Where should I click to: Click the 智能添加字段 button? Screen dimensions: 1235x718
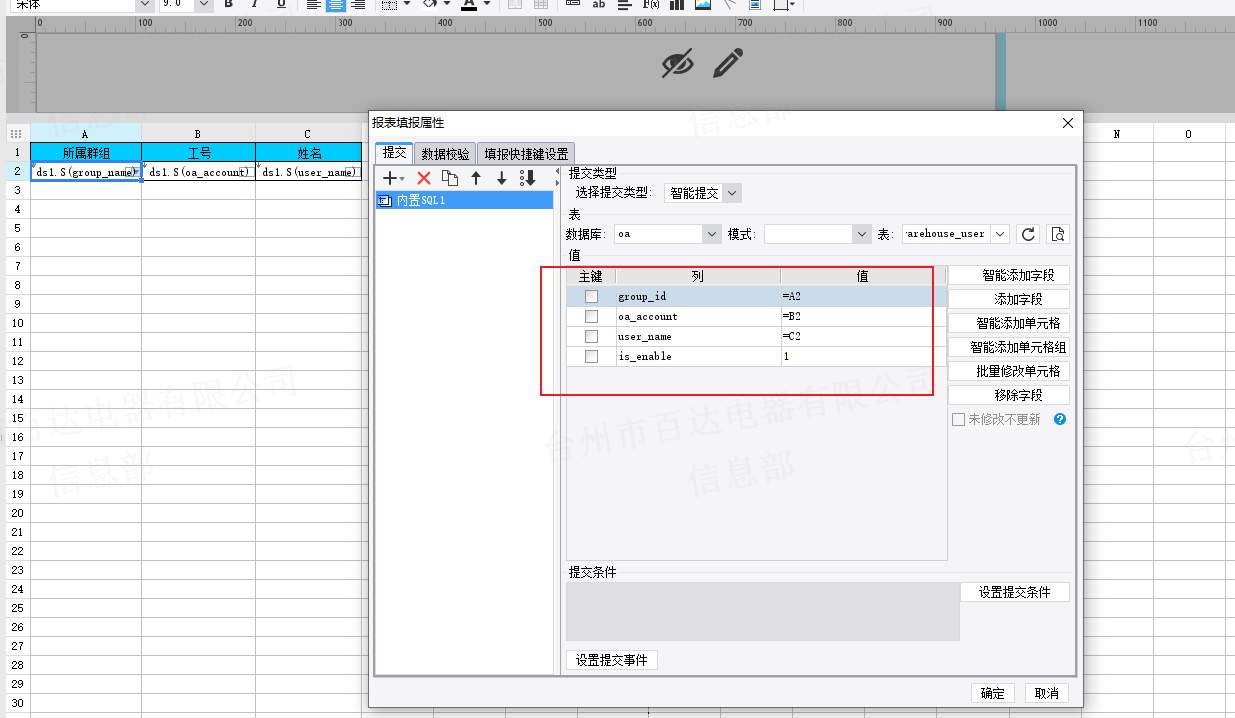[x=1009, y=275]
